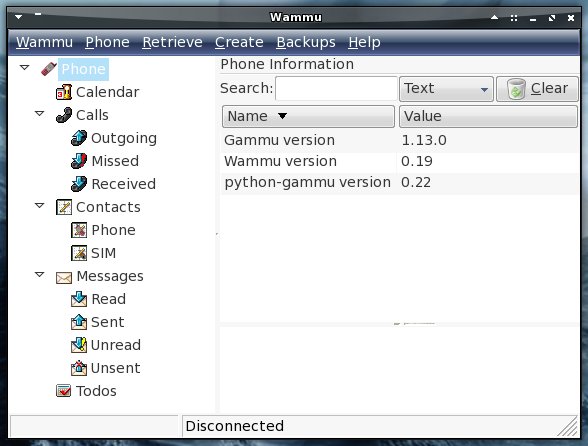Select the Unread messages label

tap(116, 345)
